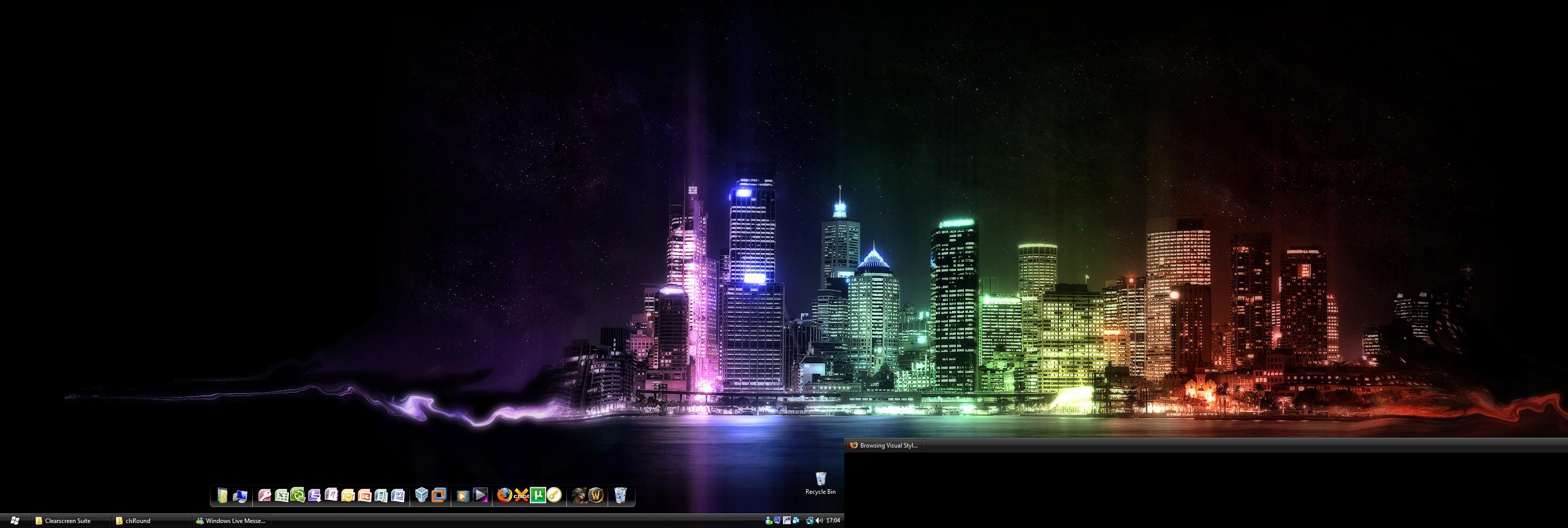
Task: Switch to Clearscreen Suite taskbar window
Action: pos(71,520)
